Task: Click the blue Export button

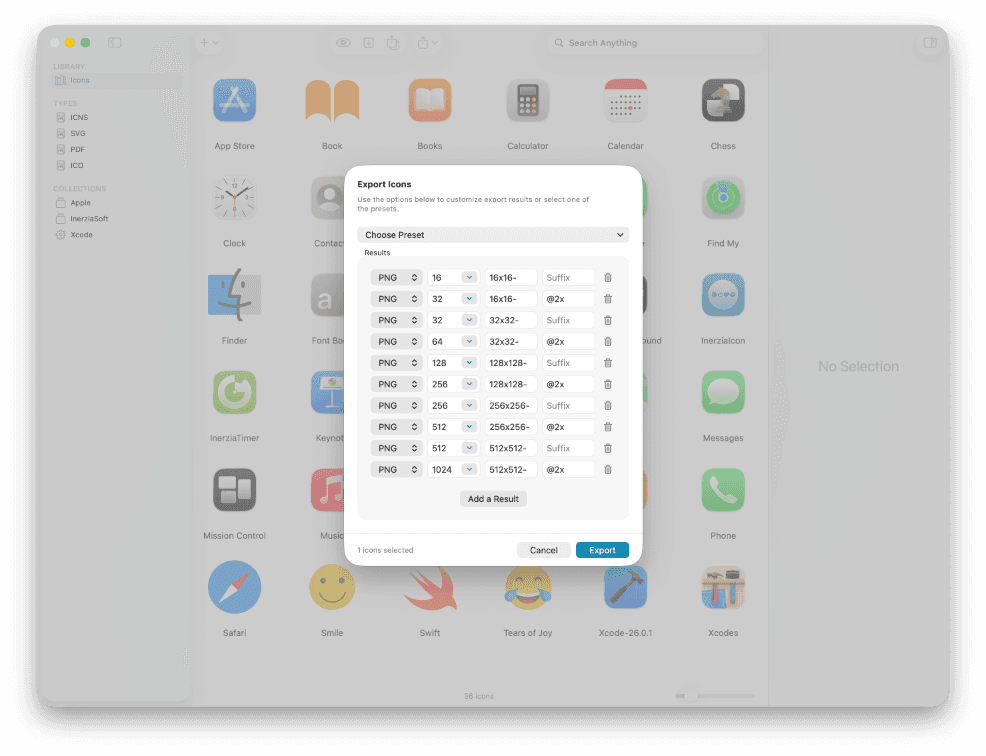Action: 602,549
